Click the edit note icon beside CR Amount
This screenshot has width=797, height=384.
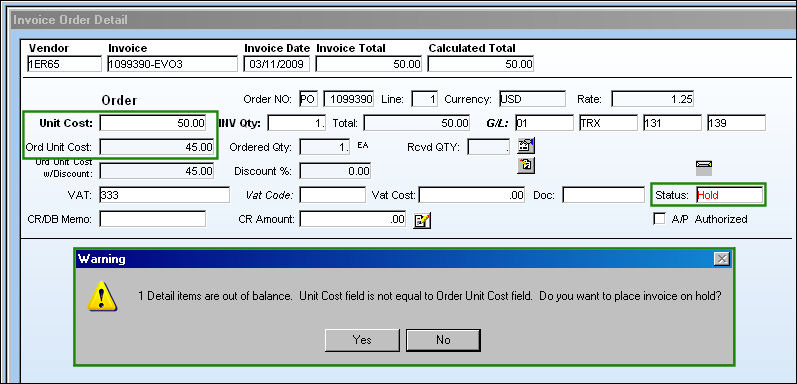422,221
